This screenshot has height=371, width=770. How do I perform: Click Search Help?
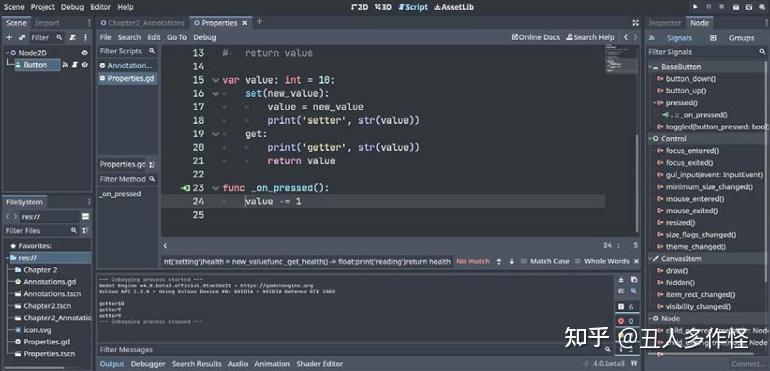click(590, 37)
